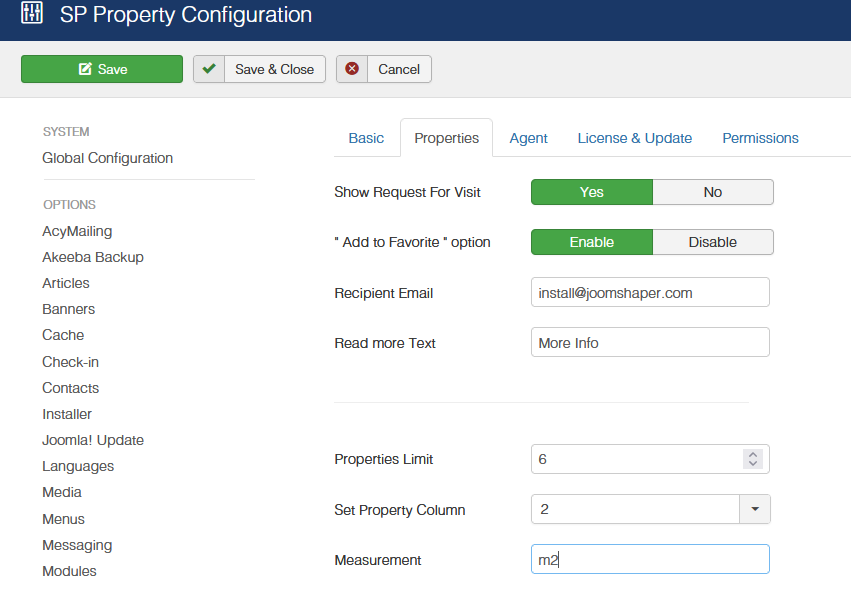This screenshot has width=851, height=592.
Task: Go to License & Update tab
Action: pyautogui.click(x=635, y=138)
